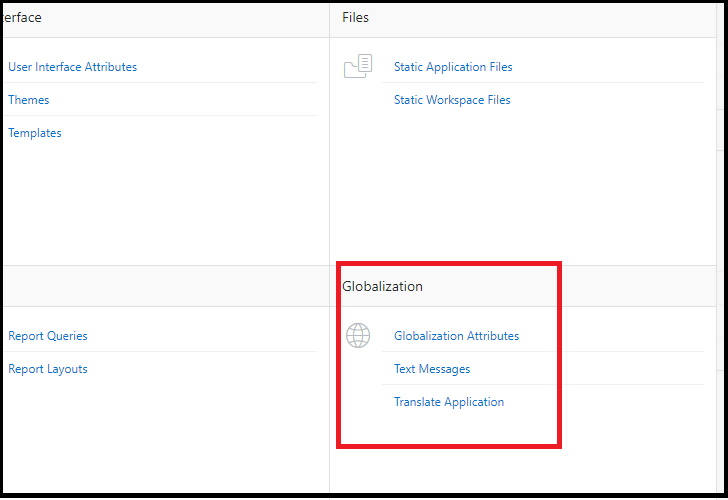
Task: Select the Report Layouts link
Action: pos(48,369)
